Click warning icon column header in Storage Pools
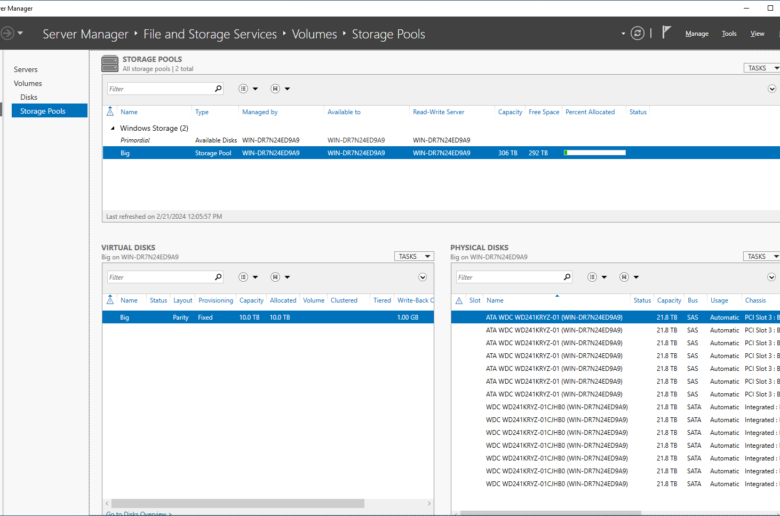This screenshot has height=516, width=780. click(x=110, y=111)
